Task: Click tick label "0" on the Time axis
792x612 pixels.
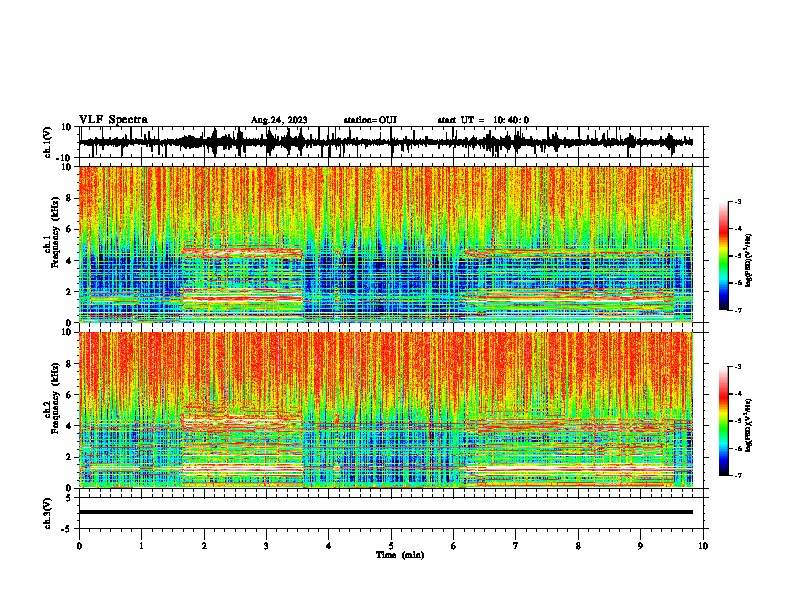Action: pos(79,546)
